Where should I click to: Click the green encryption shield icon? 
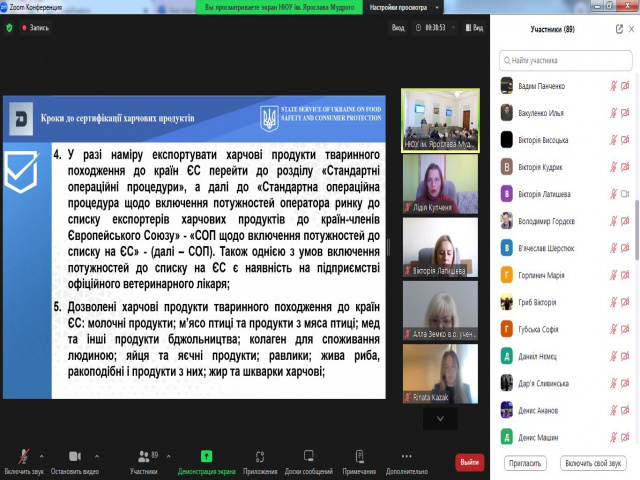point(10,27)
